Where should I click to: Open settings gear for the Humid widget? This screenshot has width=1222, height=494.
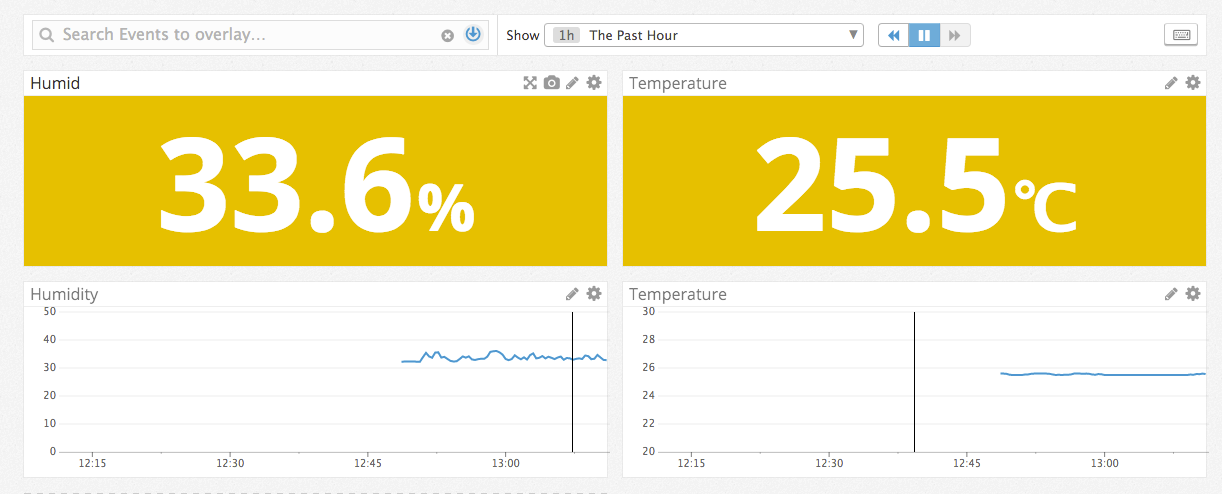point(593,83)
